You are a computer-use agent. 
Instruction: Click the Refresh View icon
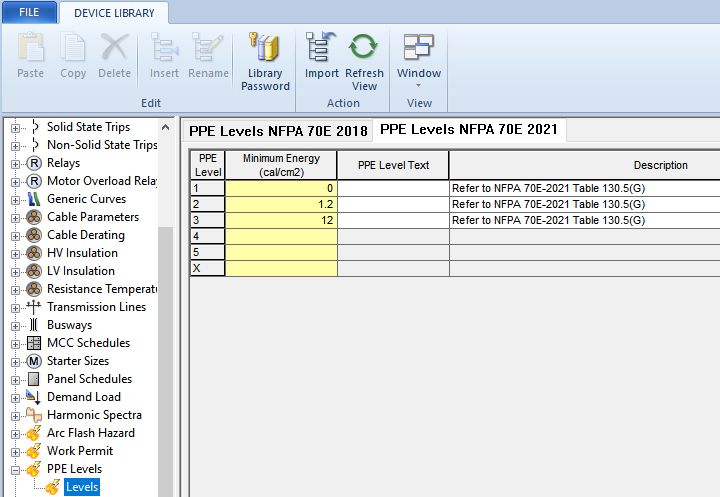[364, 49]
